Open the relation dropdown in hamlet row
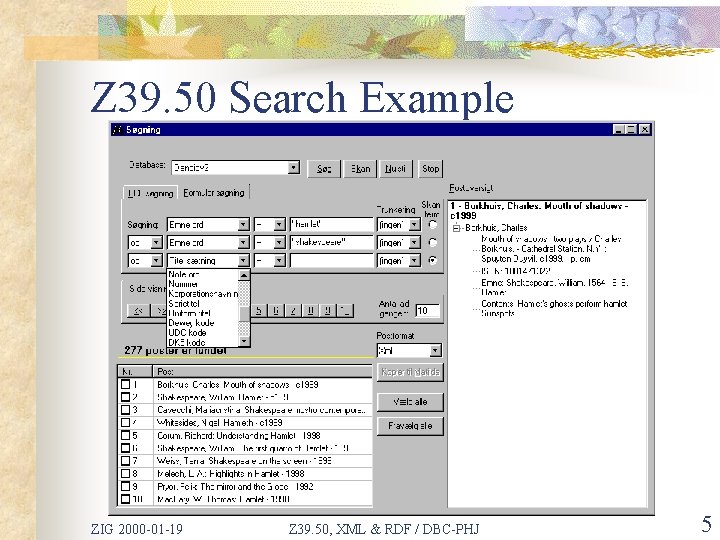 (x=279, y=225)
